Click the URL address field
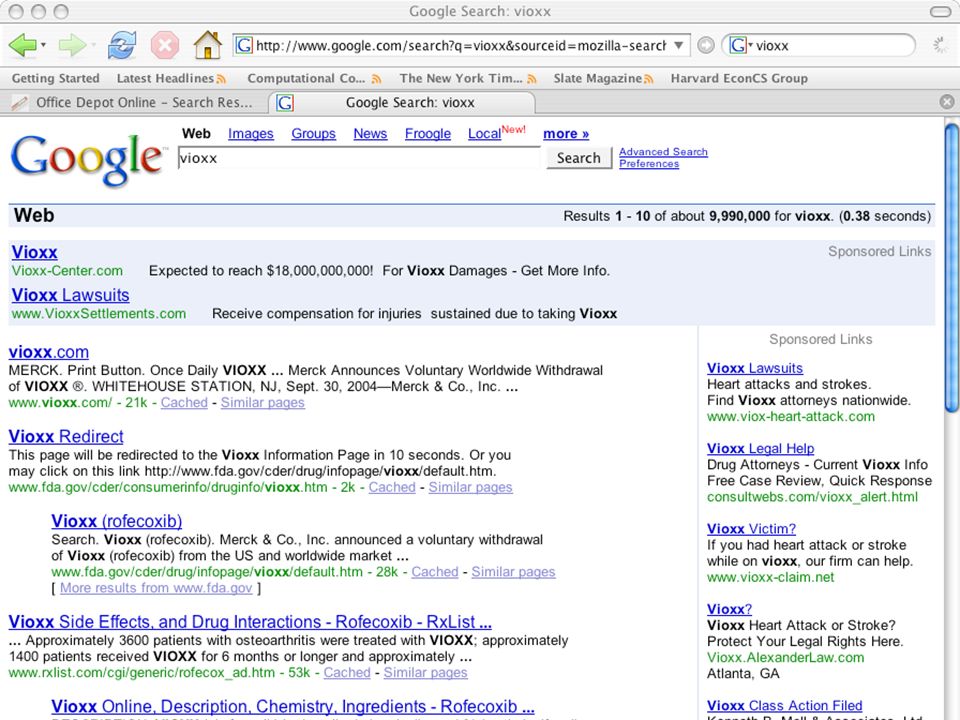 (x=460, y=46)
